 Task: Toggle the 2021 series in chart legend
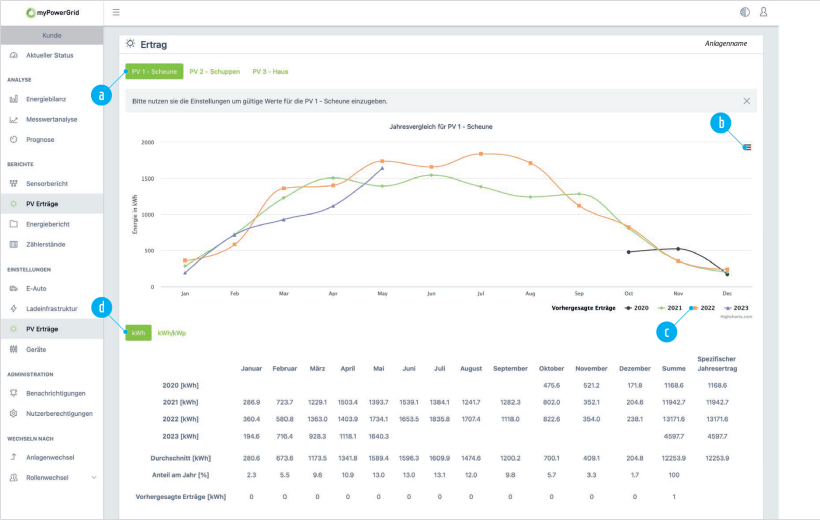pos(673,308)
